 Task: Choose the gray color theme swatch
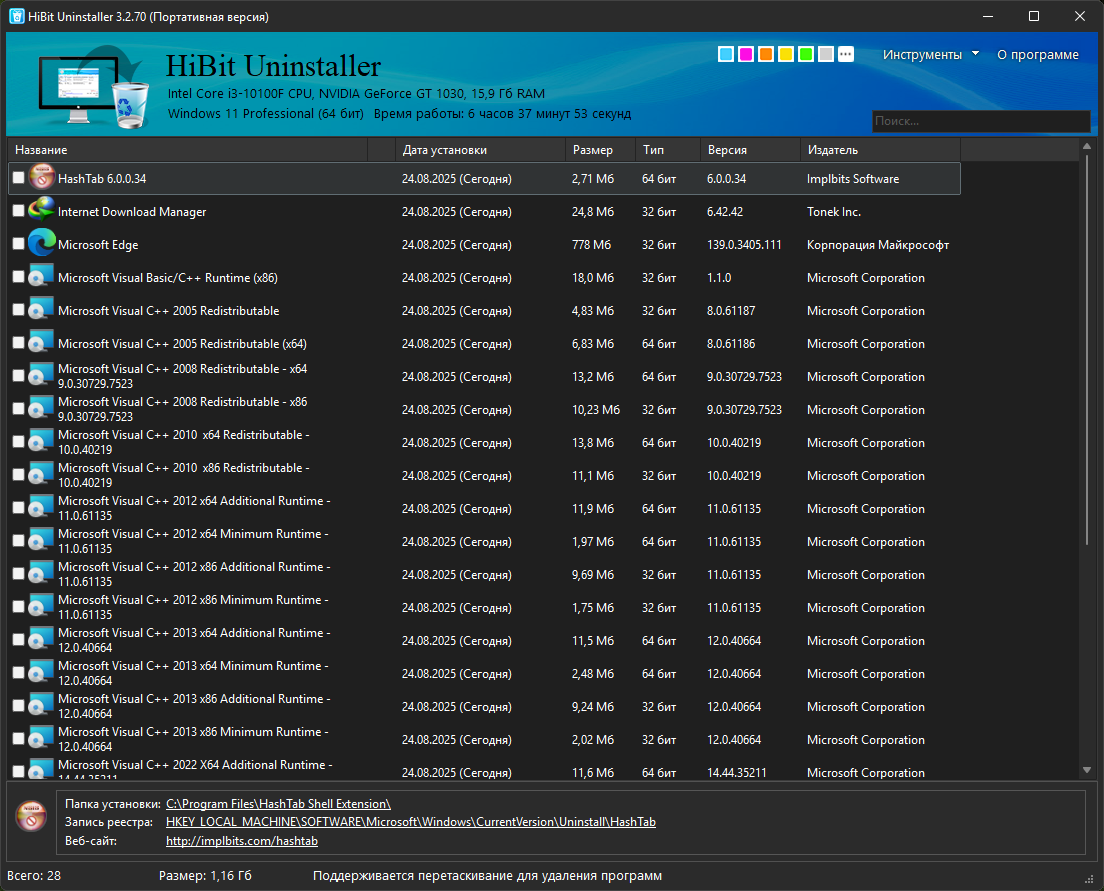pos(826,54)
